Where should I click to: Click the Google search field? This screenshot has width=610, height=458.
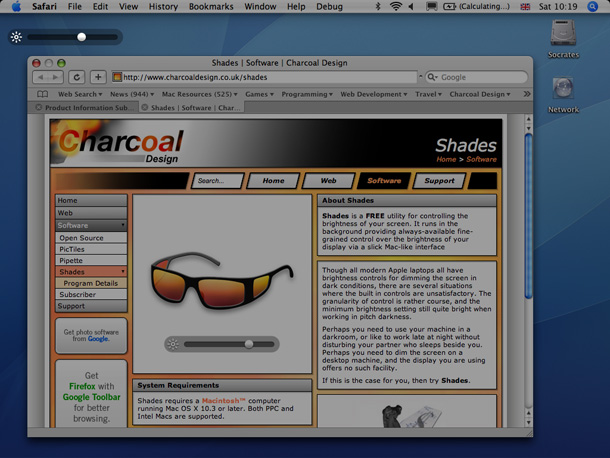(x=477, y=77)
